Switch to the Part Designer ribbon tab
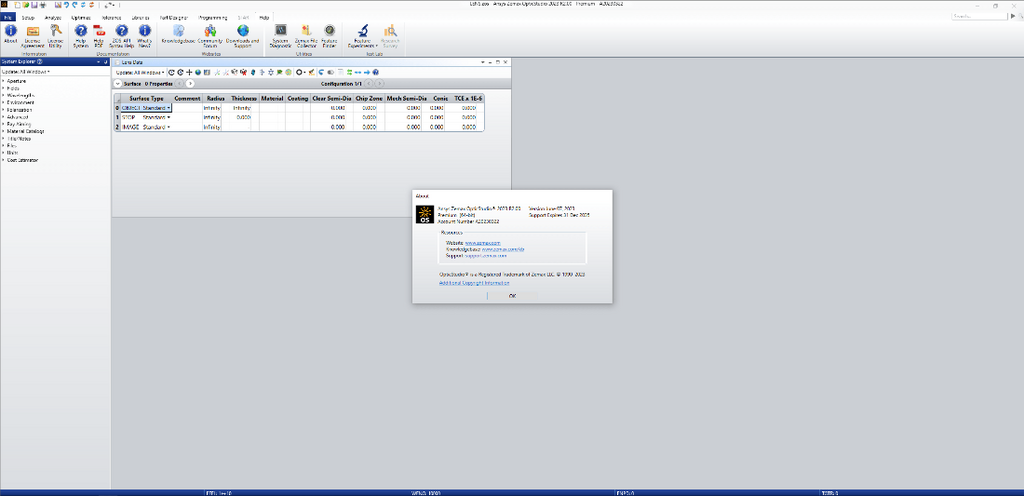 [174, 18]
